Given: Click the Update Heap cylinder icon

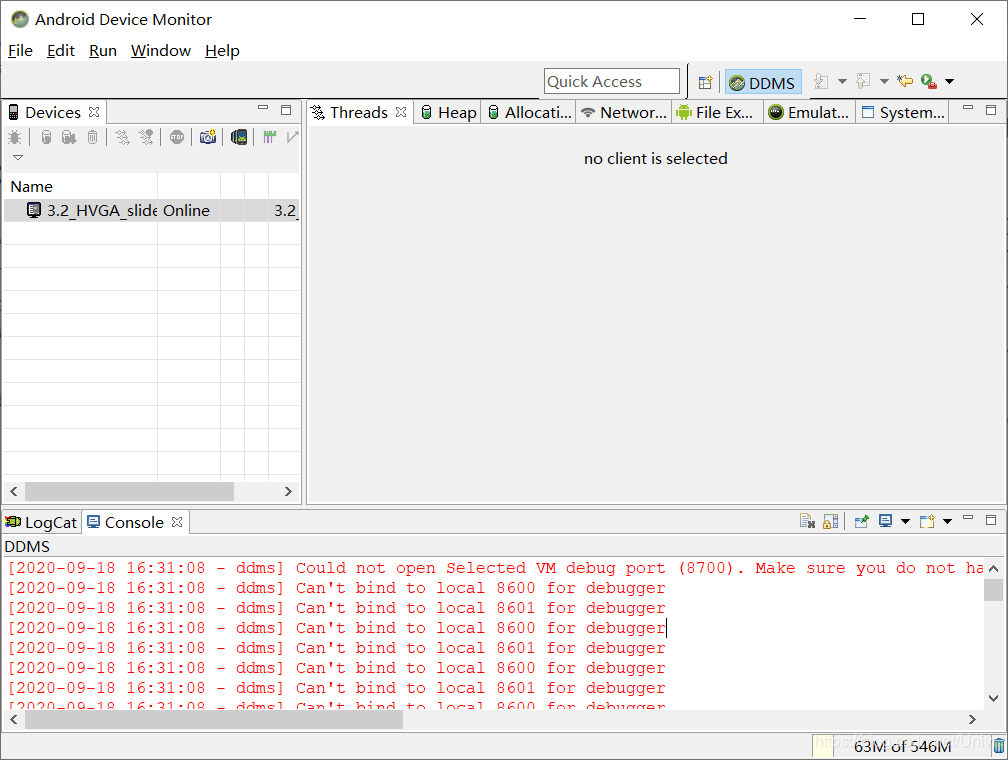Looking at the screenshot, I should (46, 137).
